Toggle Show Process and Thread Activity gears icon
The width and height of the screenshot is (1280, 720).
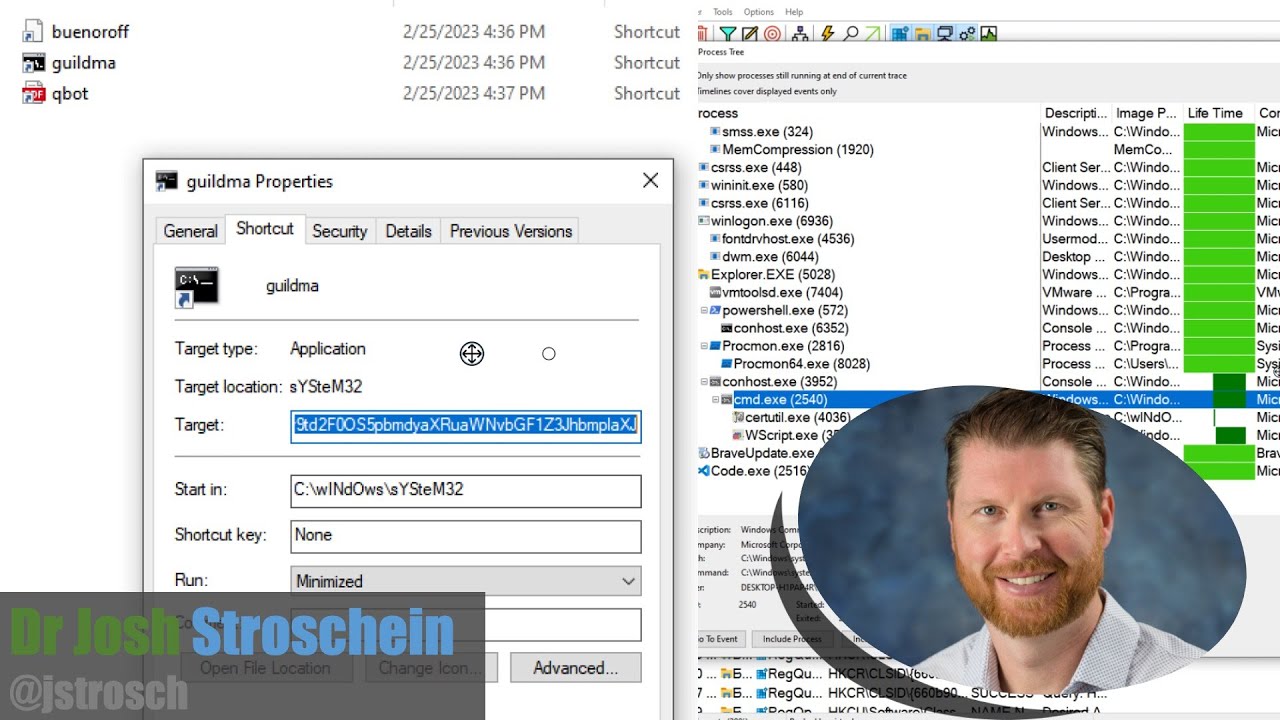(967, 34)
